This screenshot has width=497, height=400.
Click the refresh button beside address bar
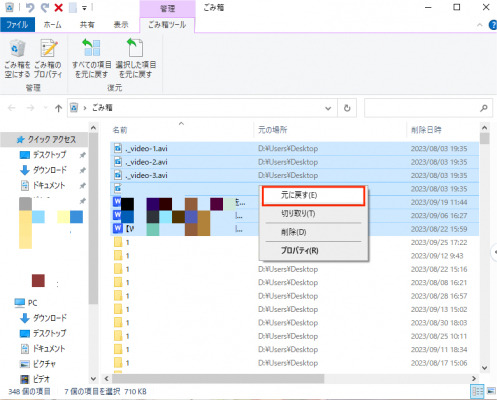pyautogui.click(x=347, y=108)
